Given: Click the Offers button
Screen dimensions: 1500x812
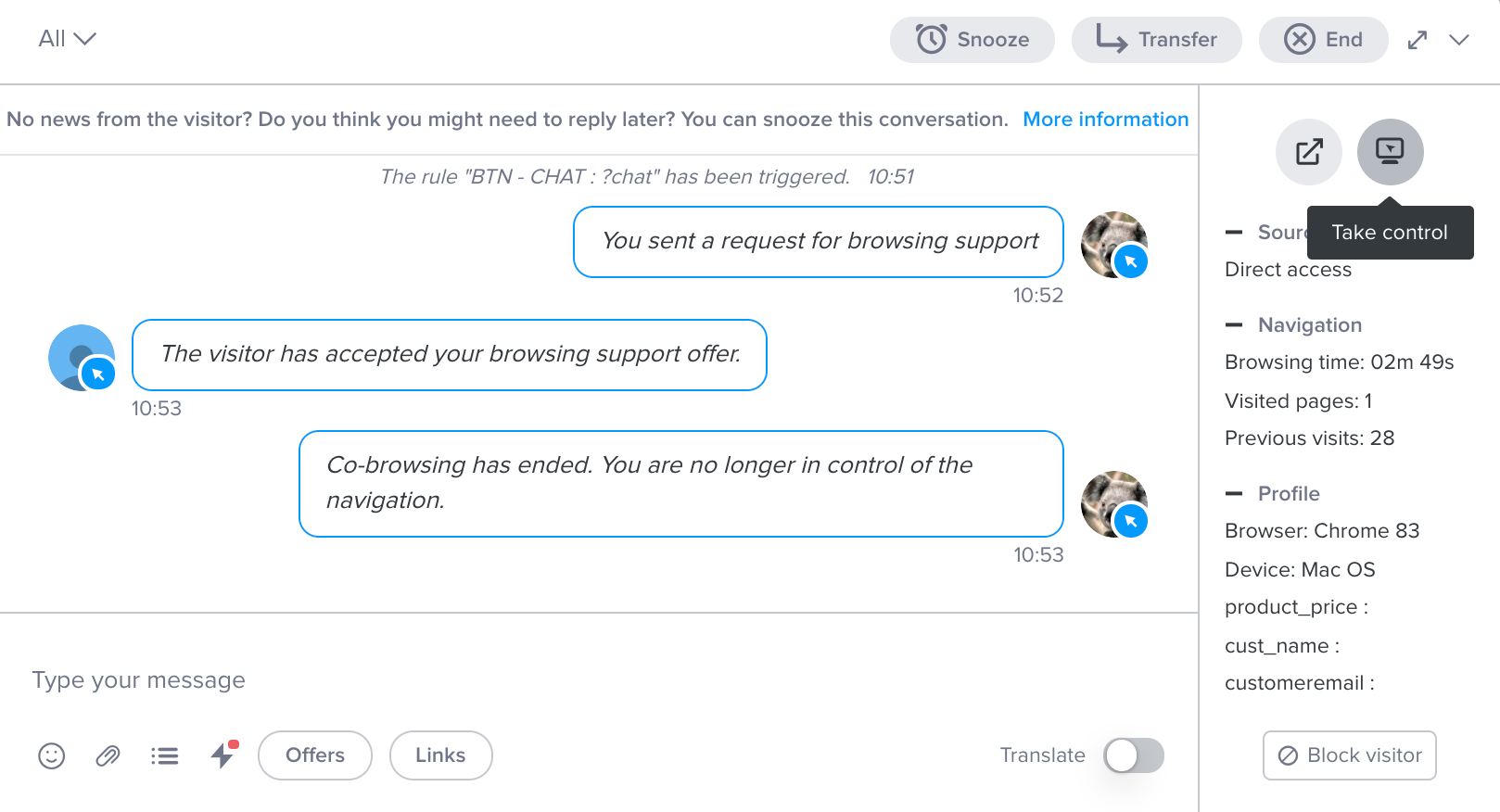Looking at the screenshot, I should pos(315,755).
